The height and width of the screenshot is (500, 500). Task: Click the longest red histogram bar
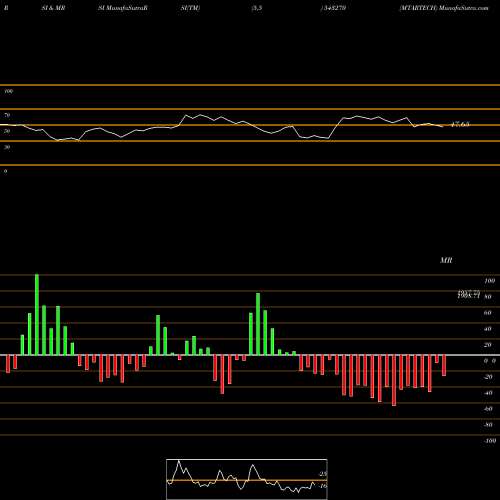(x=394, y=380)
